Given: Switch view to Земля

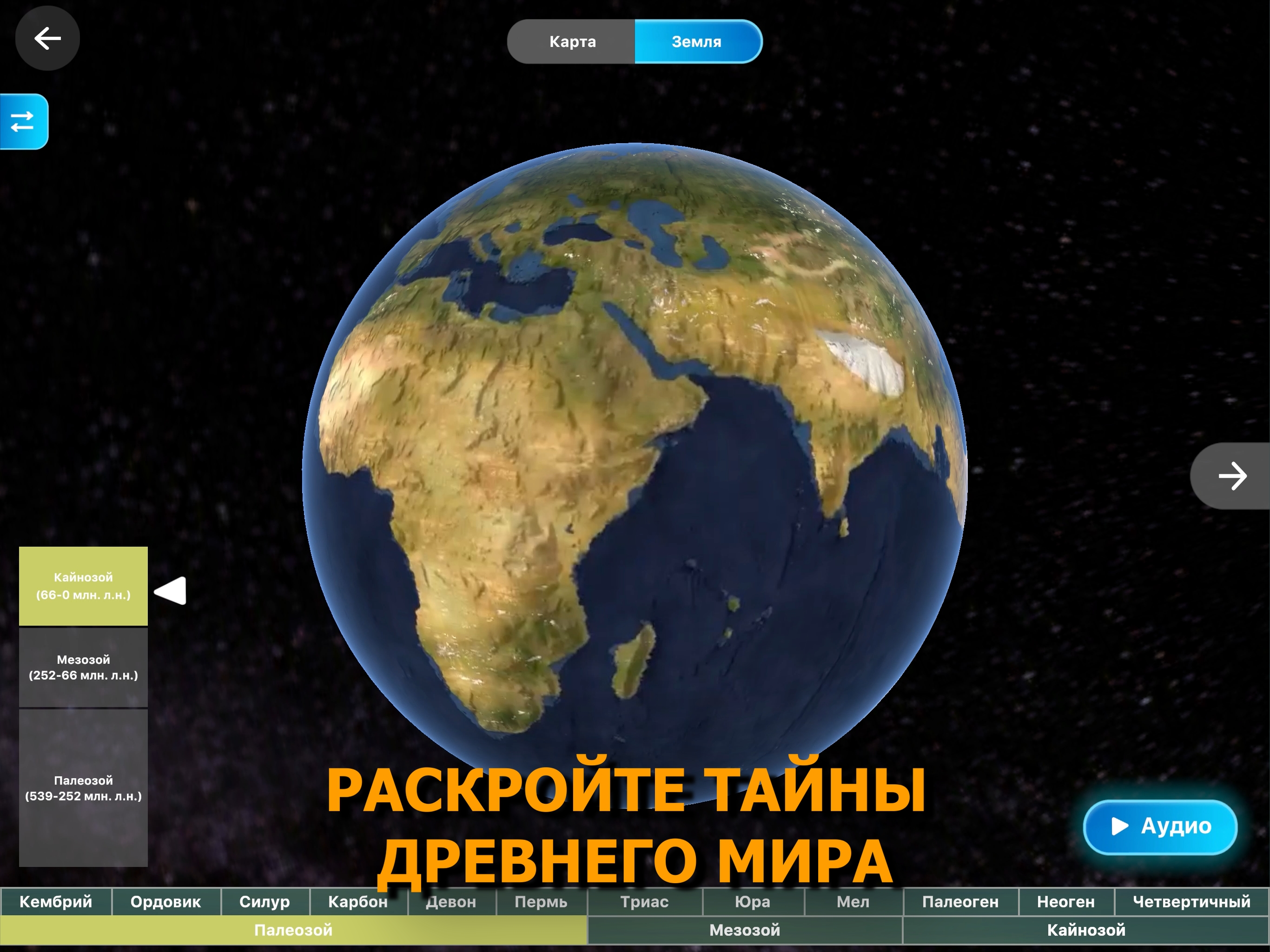Looking at the screenshot, I should 698,41.
